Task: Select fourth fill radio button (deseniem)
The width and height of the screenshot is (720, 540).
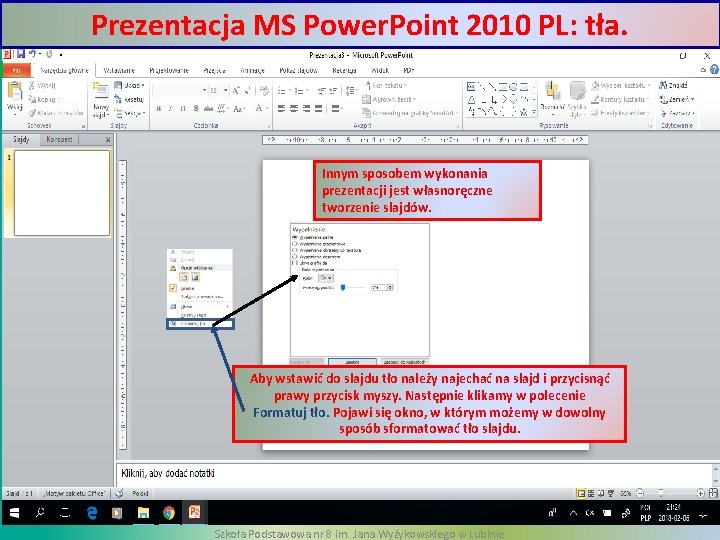Action: (x=295, y=257)
